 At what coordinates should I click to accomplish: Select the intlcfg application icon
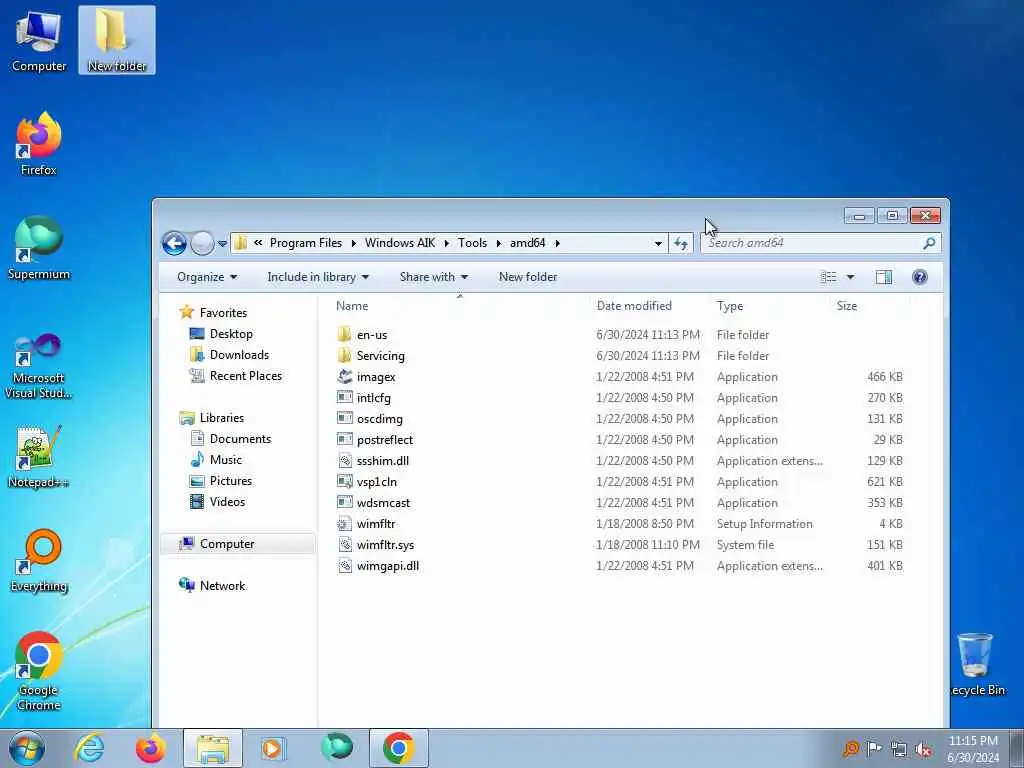click(x=345, y=397)
